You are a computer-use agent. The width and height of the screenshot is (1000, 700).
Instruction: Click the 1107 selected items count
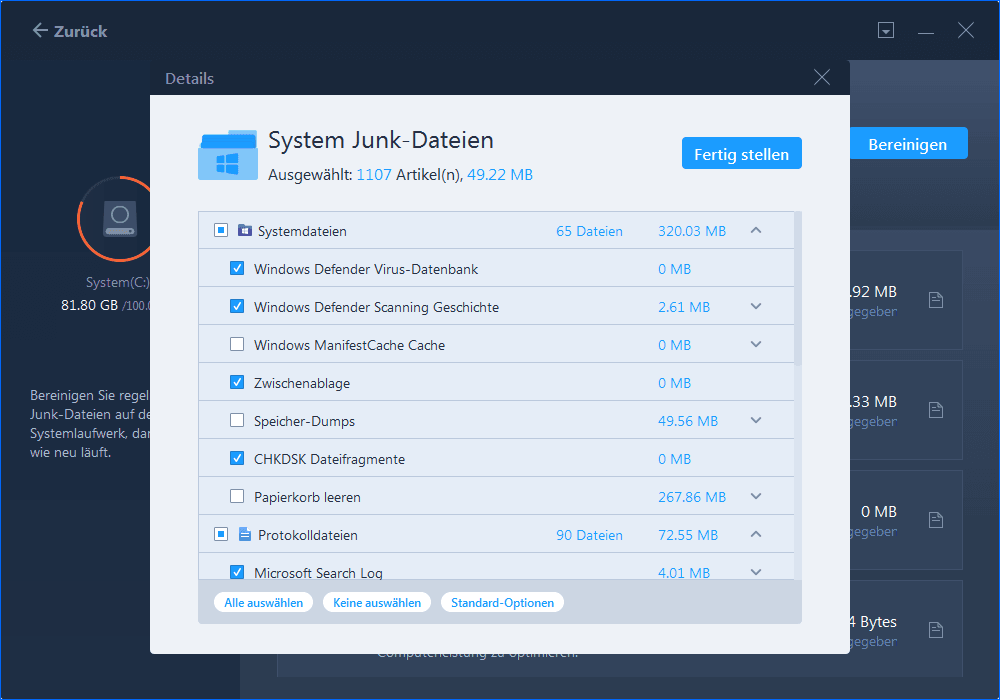[374, 175]
